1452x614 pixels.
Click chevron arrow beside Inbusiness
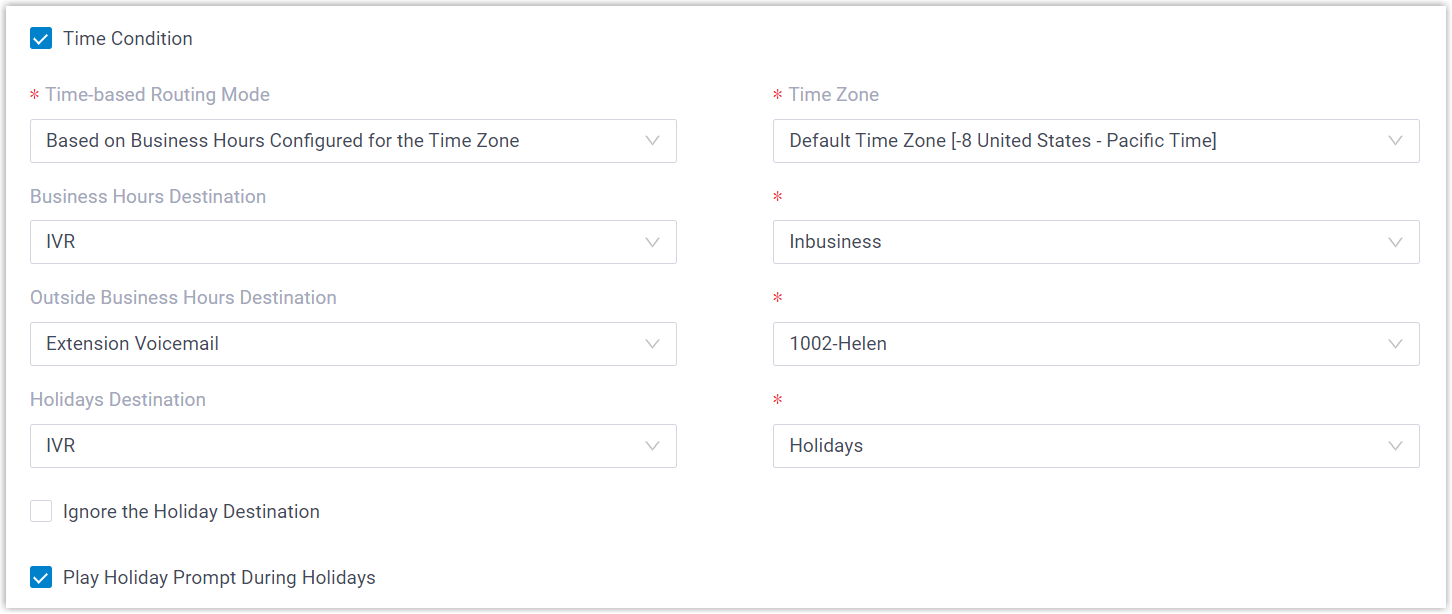[x=1395, y=242]
